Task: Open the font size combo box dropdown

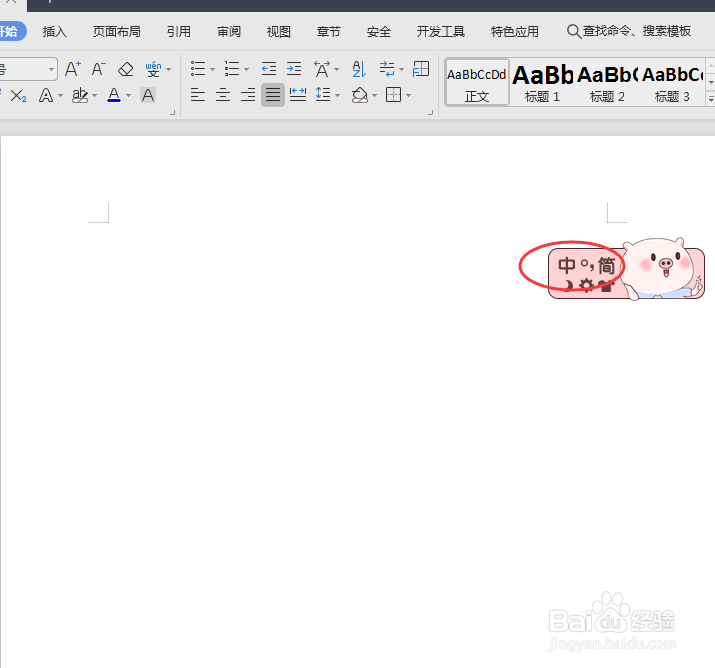Action: pos(52,70)
